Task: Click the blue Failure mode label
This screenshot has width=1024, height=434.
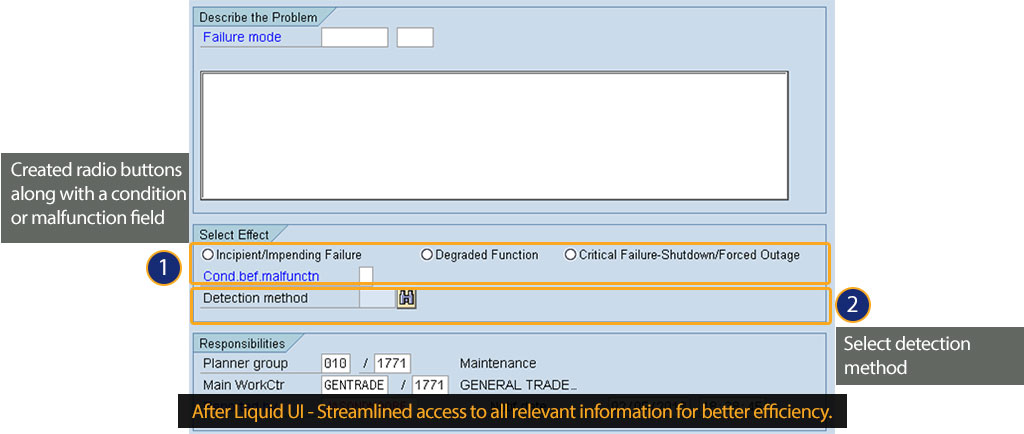Action: point(242,38)
